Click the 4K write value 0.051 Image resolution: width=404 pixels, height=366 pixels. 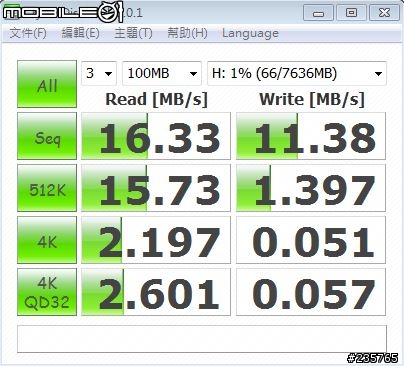point(311,240)
